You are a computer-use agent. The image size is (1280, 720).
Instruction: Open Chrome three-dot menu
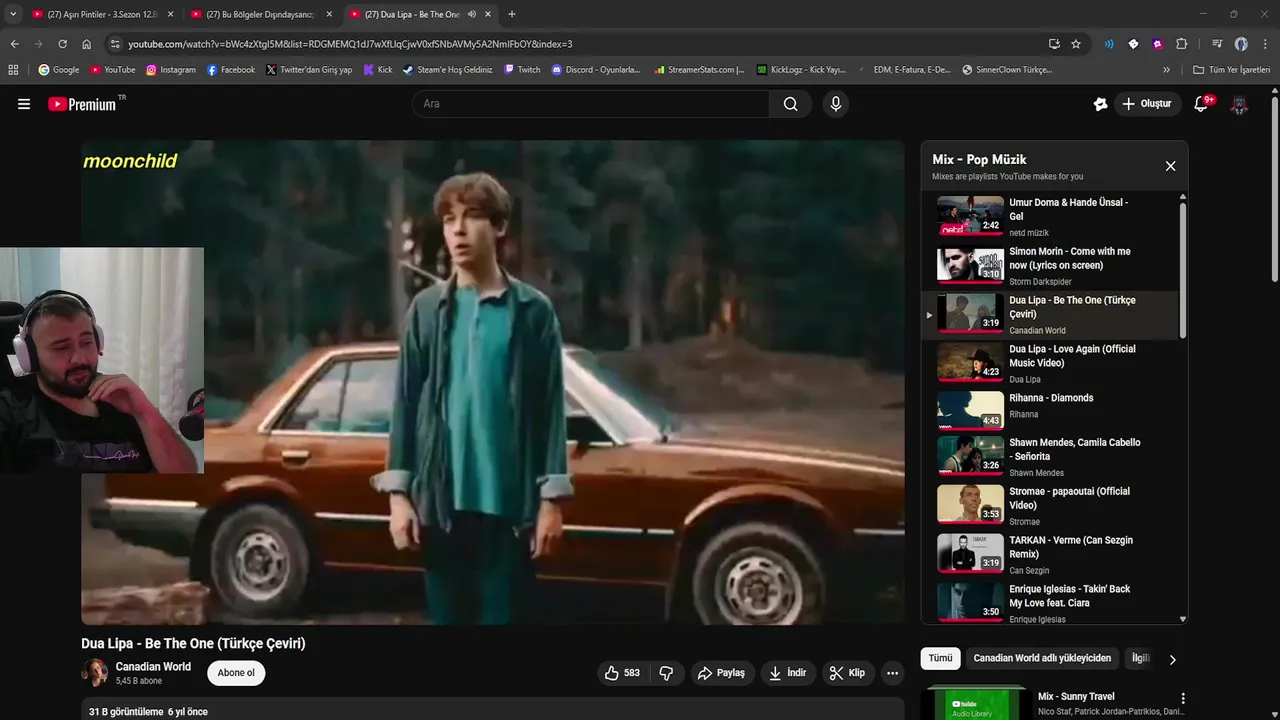1265,44
